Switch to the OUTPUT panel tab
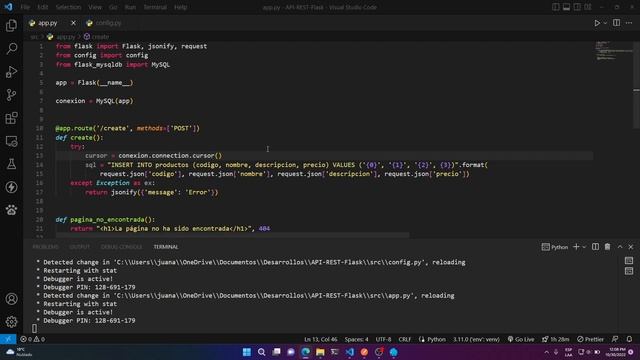640x360 pixels. click(x=80, y=247)
